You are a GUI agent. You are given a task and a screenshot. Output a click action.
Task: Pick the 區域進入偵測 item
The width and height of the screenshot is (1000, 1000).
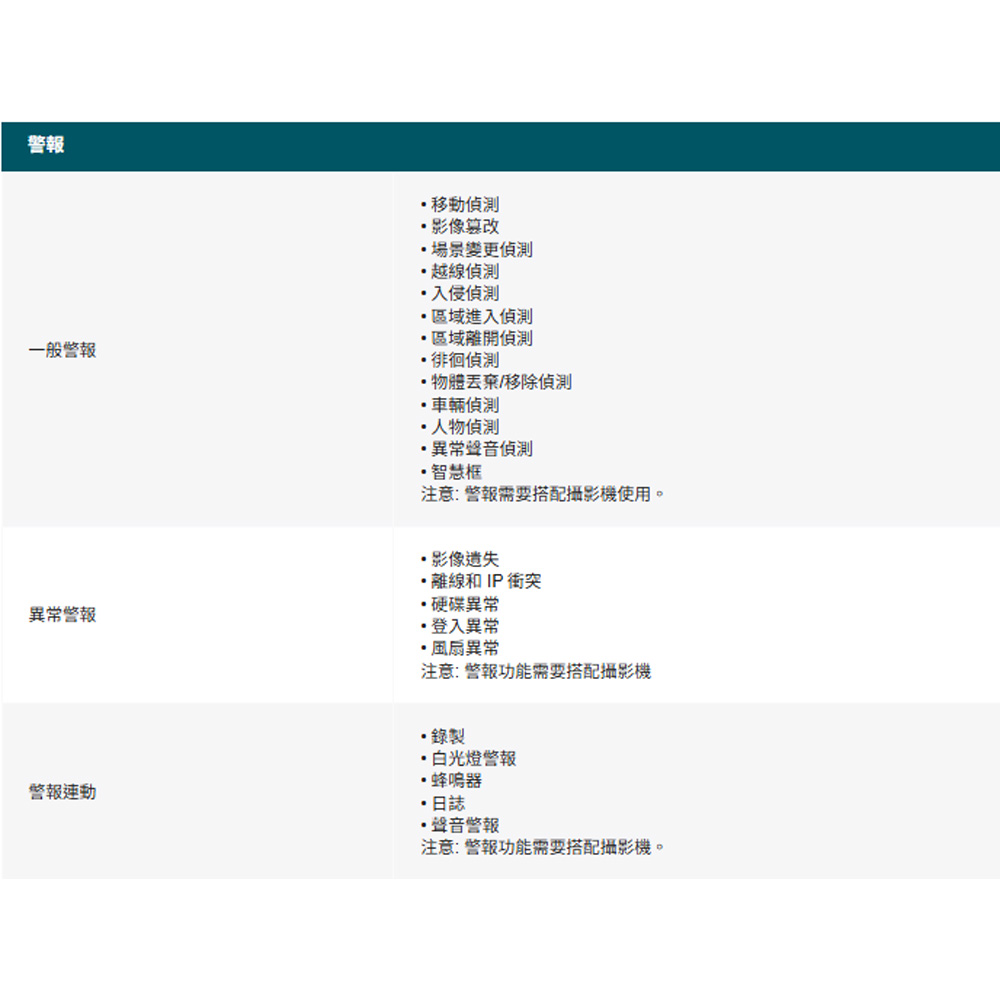pyautogui.click(x=481, y=316)
